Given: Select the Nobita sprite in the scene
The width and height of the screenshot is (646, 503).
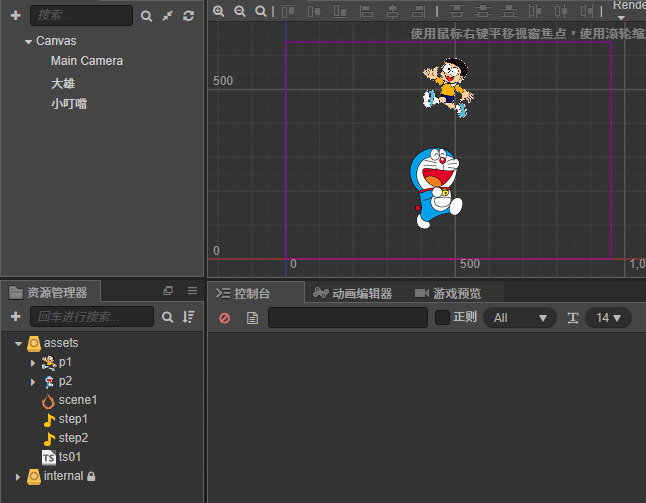Looking at the screenshot, I should 448,87.
